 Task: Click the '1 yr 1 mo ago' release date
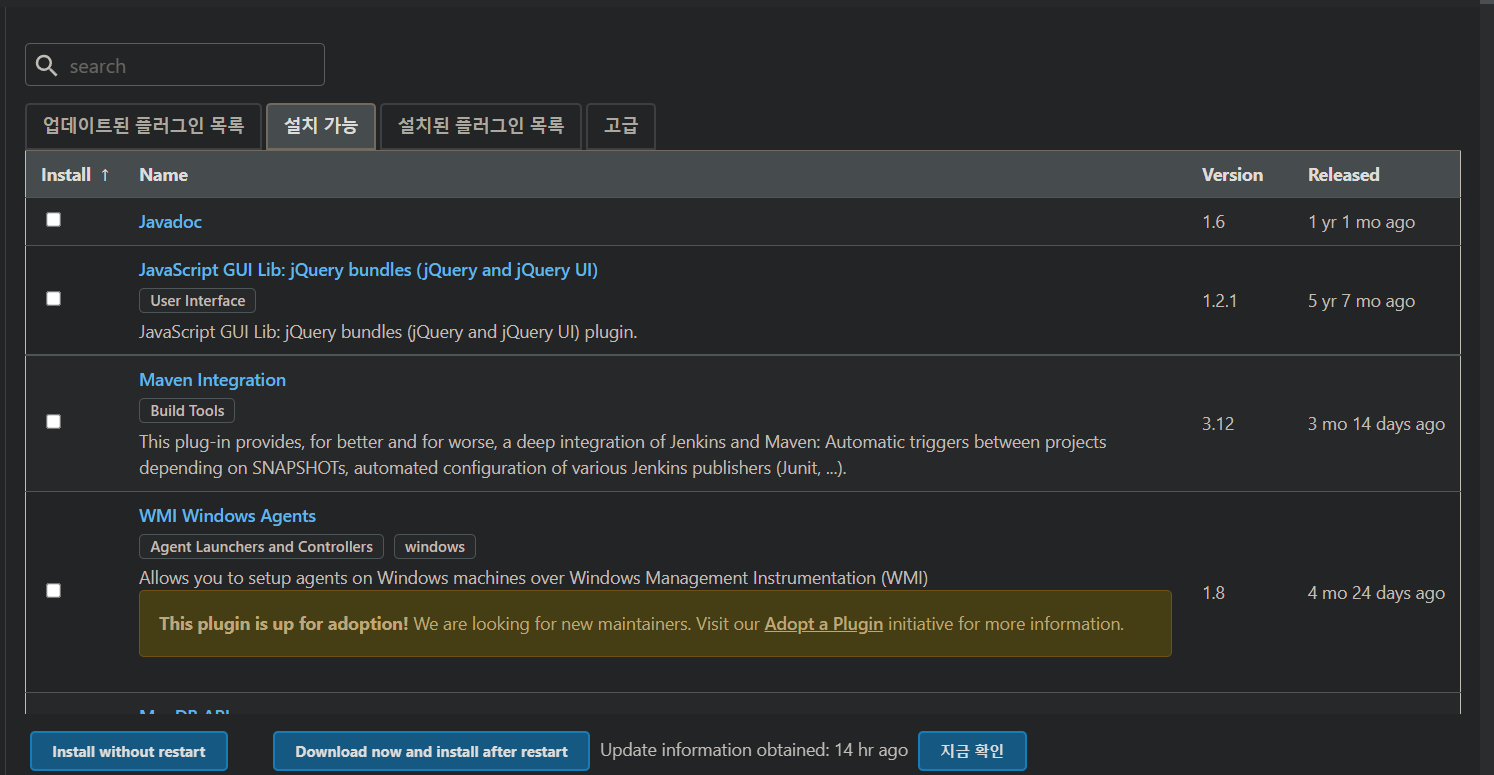1361,222
